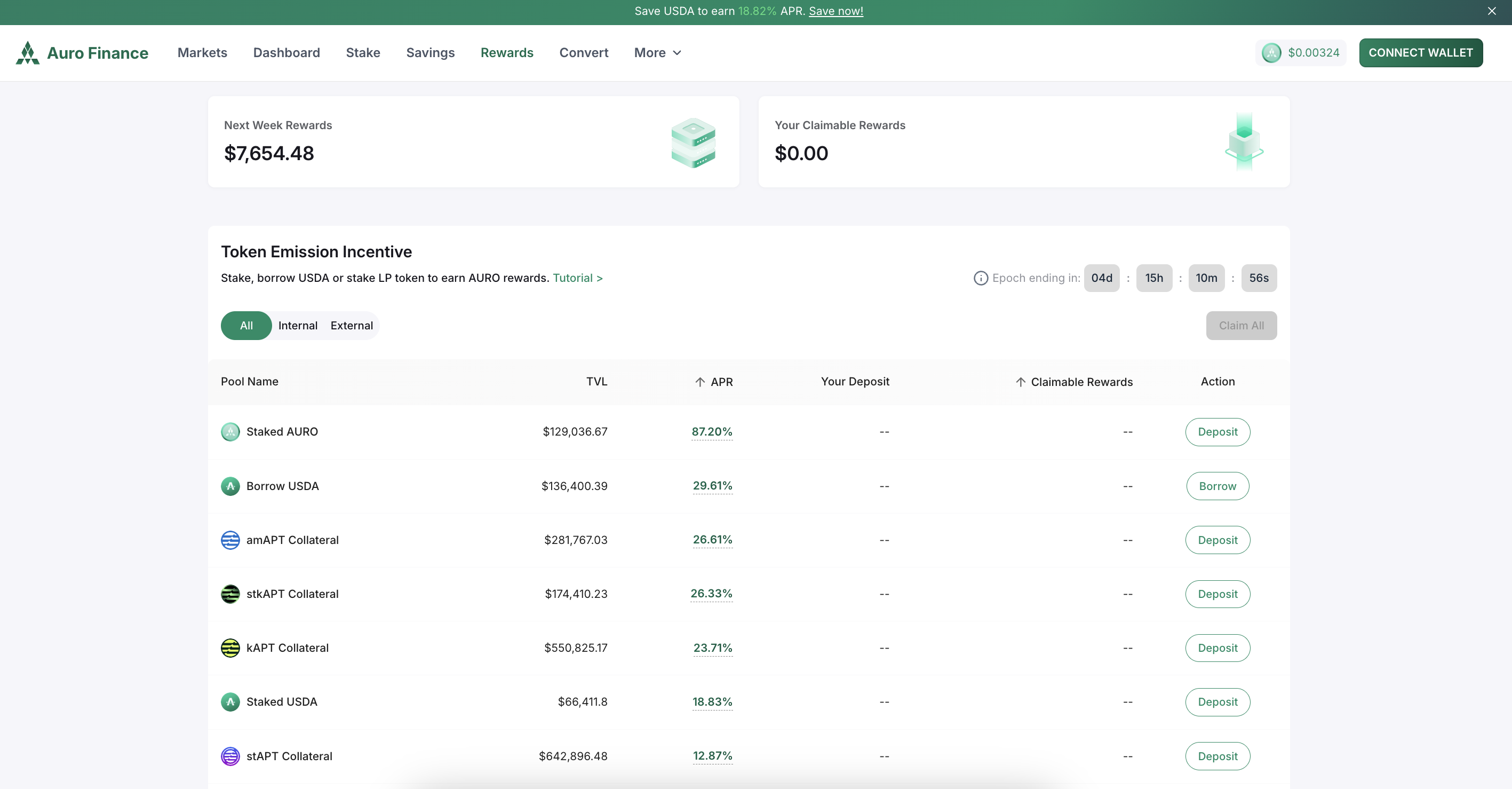Expand the More navigation dropdown
The image size is (1512, 789).
[657, 53]
